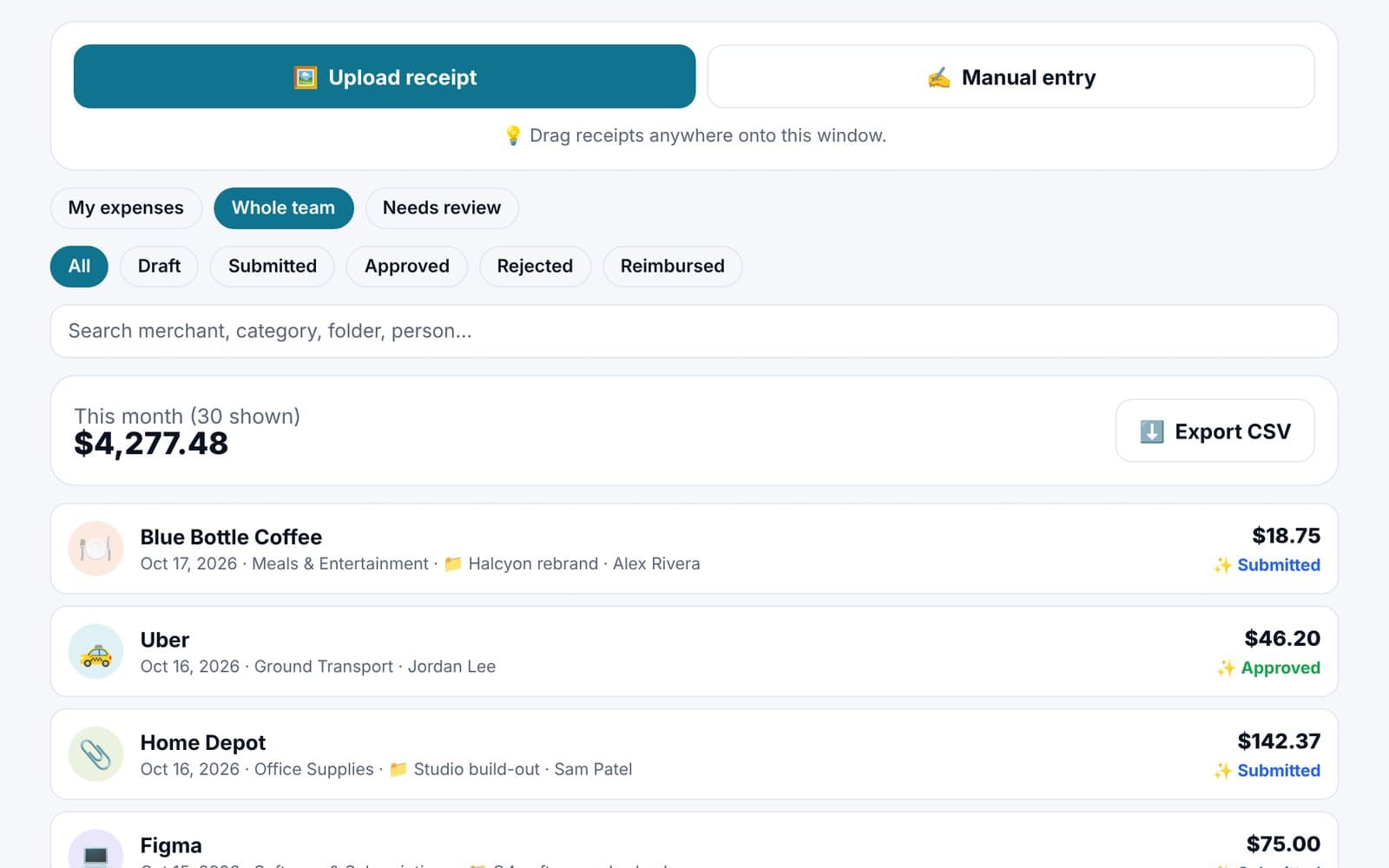
Task: Click the download arrow icon on Export CSV
Action: [1151, 431]
